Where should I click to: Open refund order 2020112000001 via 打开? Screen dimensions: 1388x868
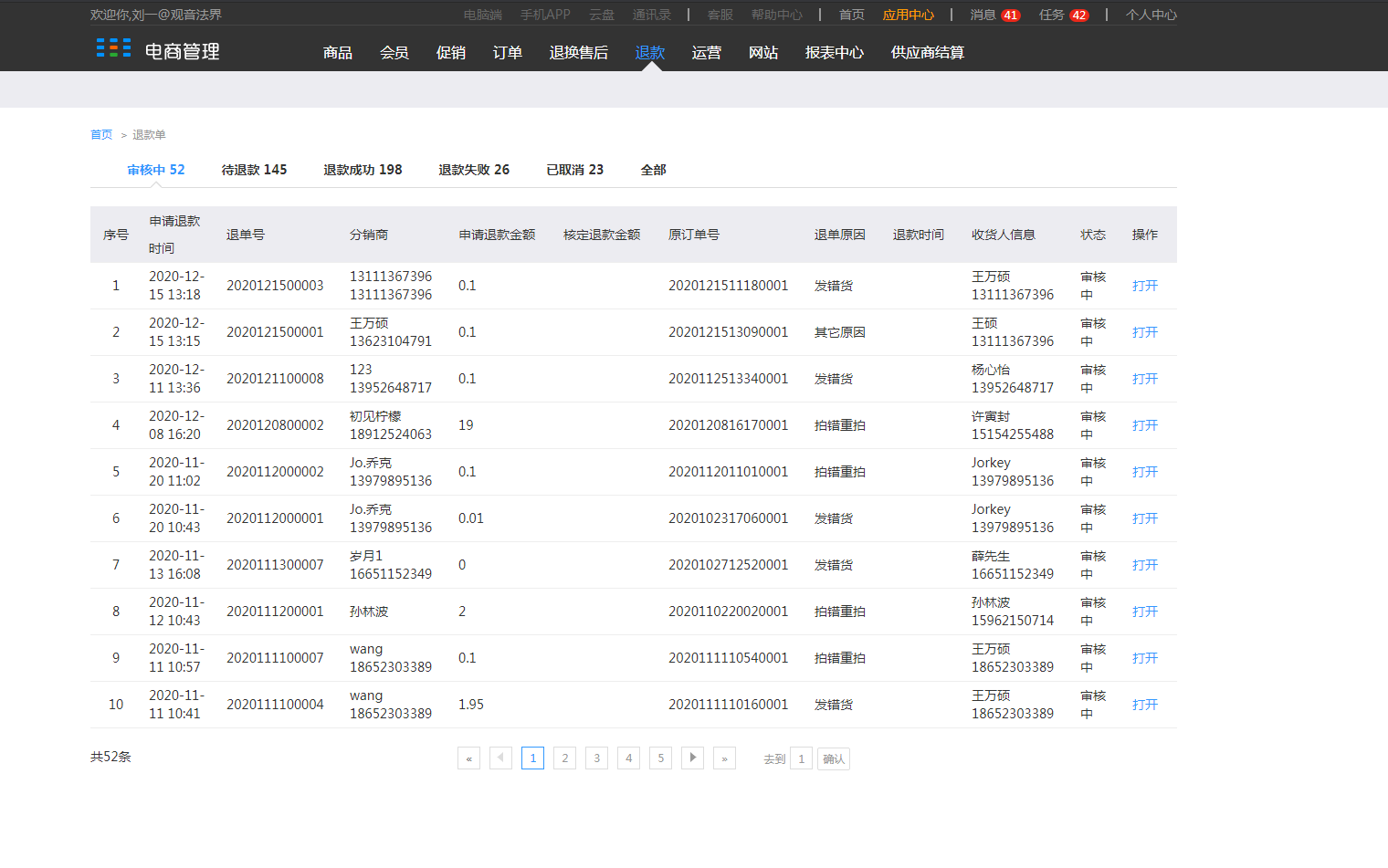click(x=1145, y=518)
